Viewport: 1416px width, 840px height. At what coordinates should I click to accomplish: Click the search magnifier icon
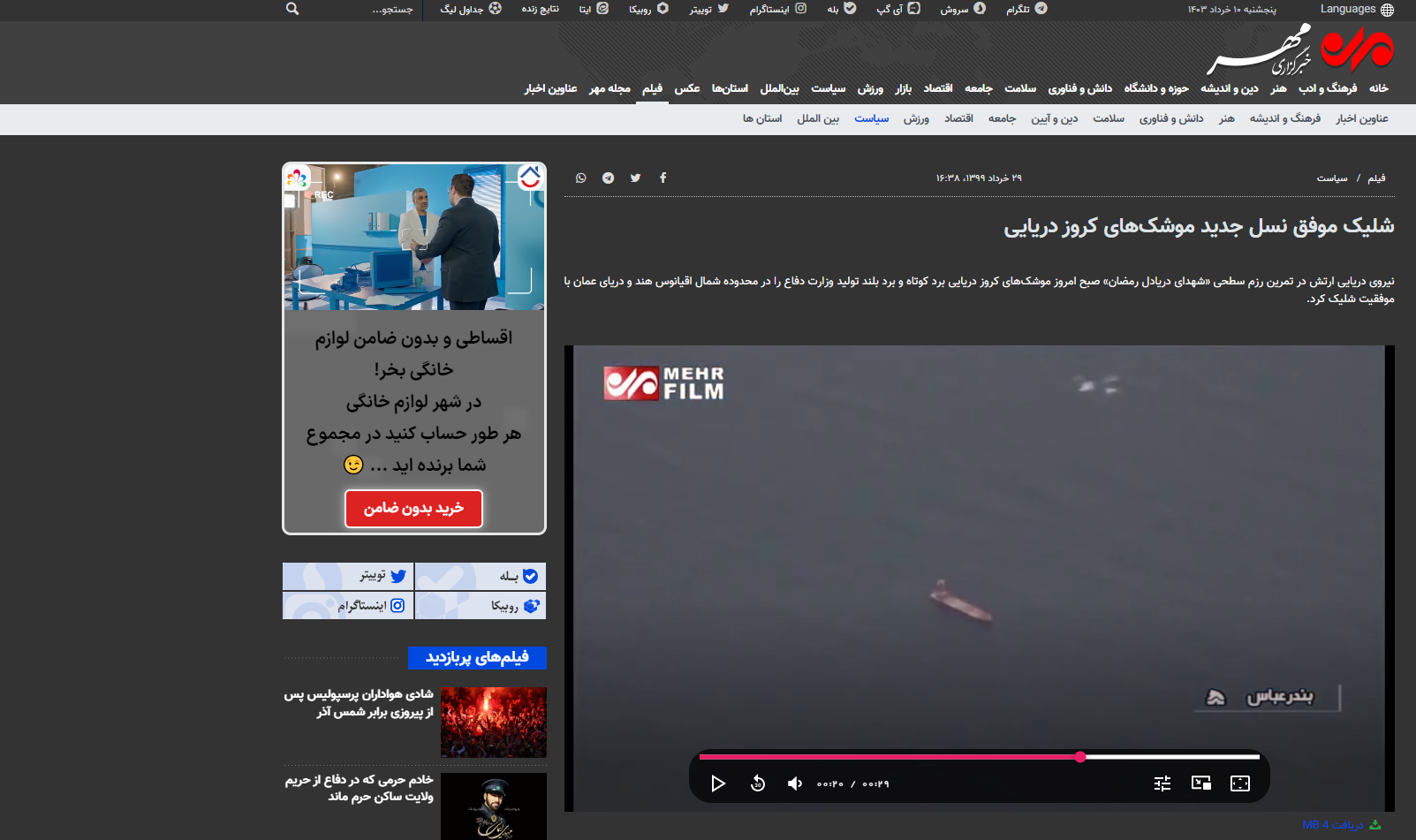click(292, 9)
